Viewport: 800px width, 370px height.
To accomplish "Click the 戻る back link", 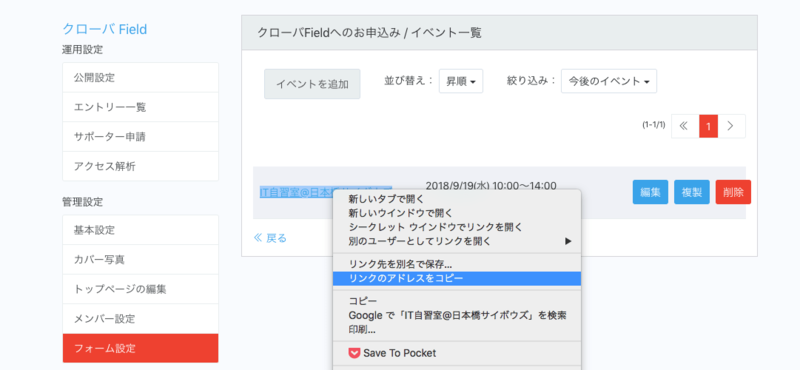I will (x=270, y=238).
